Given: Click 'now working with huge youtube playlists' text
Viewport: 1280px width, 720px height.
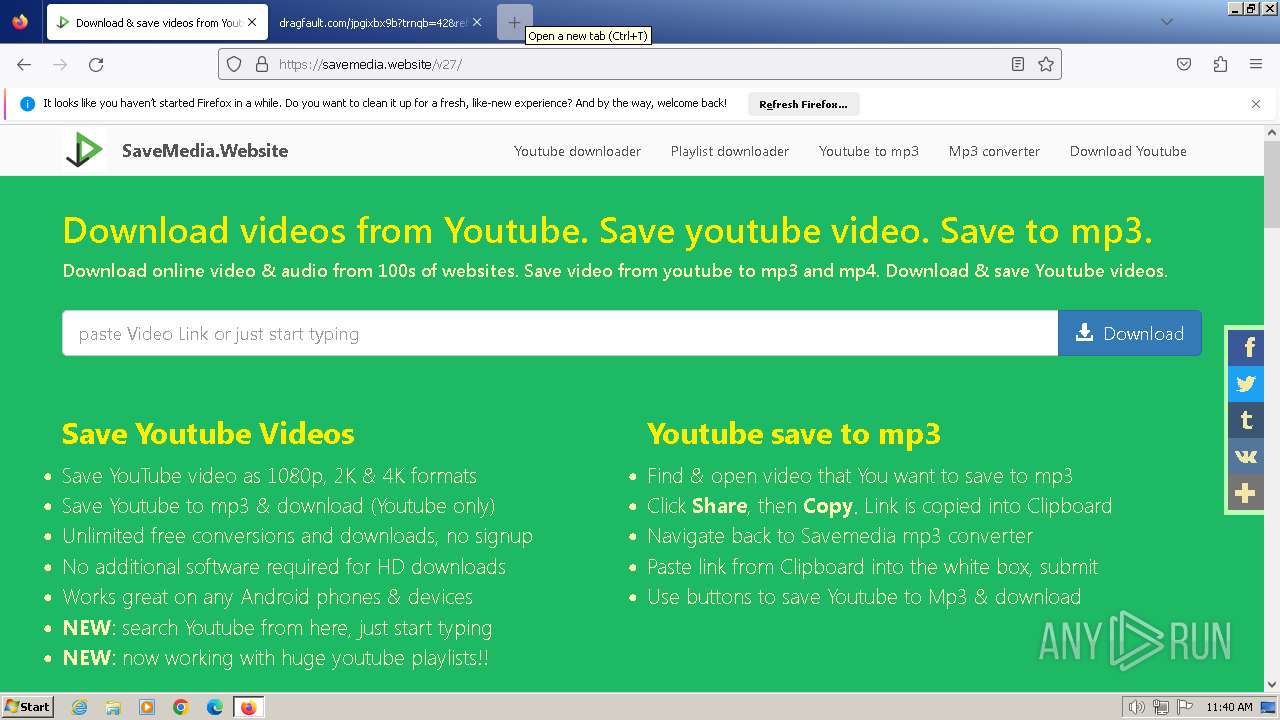Looking at the screenshot, I should (305, 658).
